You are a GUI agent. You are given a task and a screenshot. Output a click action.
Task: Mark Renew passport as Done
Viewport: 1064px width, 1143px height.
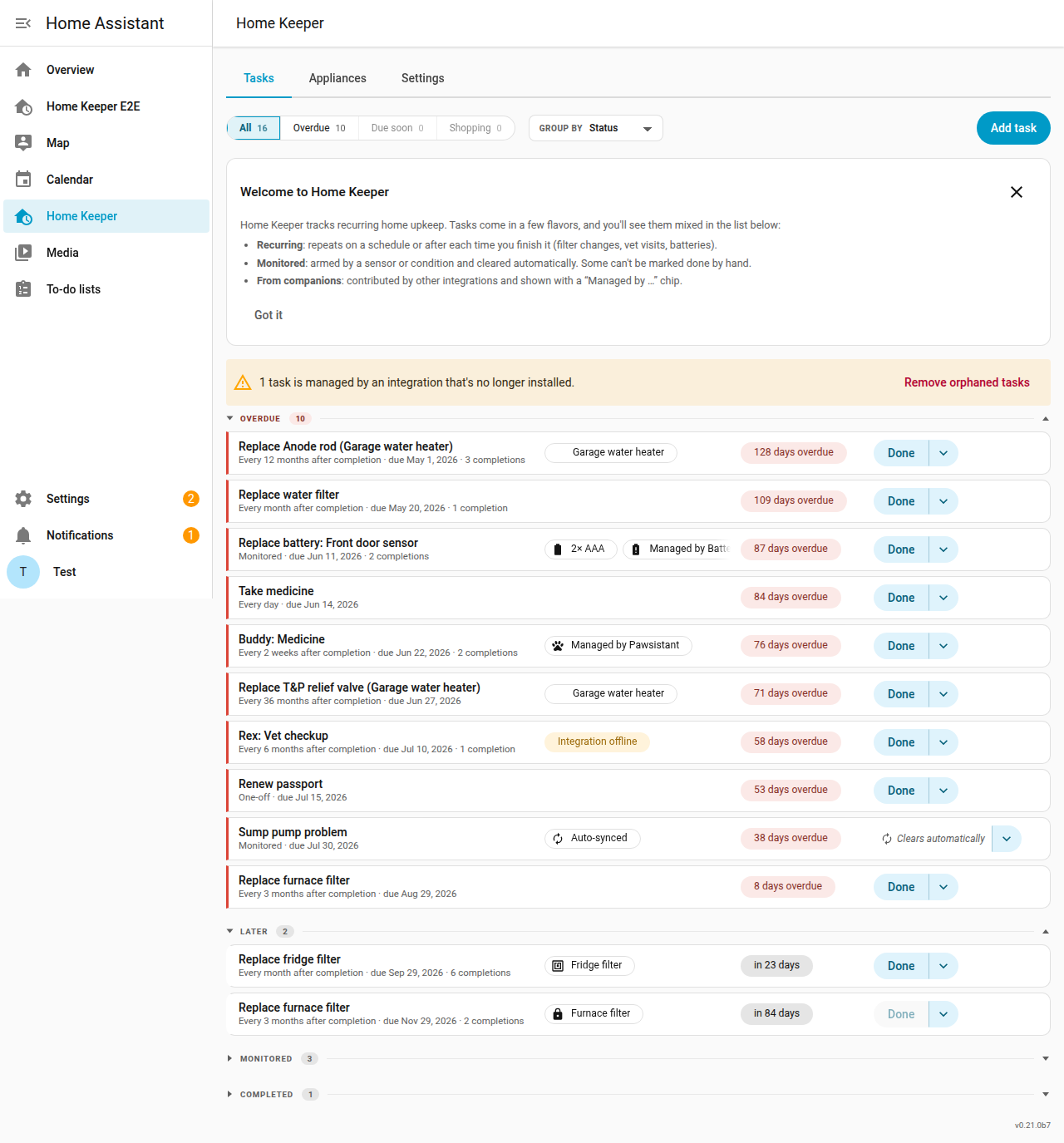[x=901, y=791]
